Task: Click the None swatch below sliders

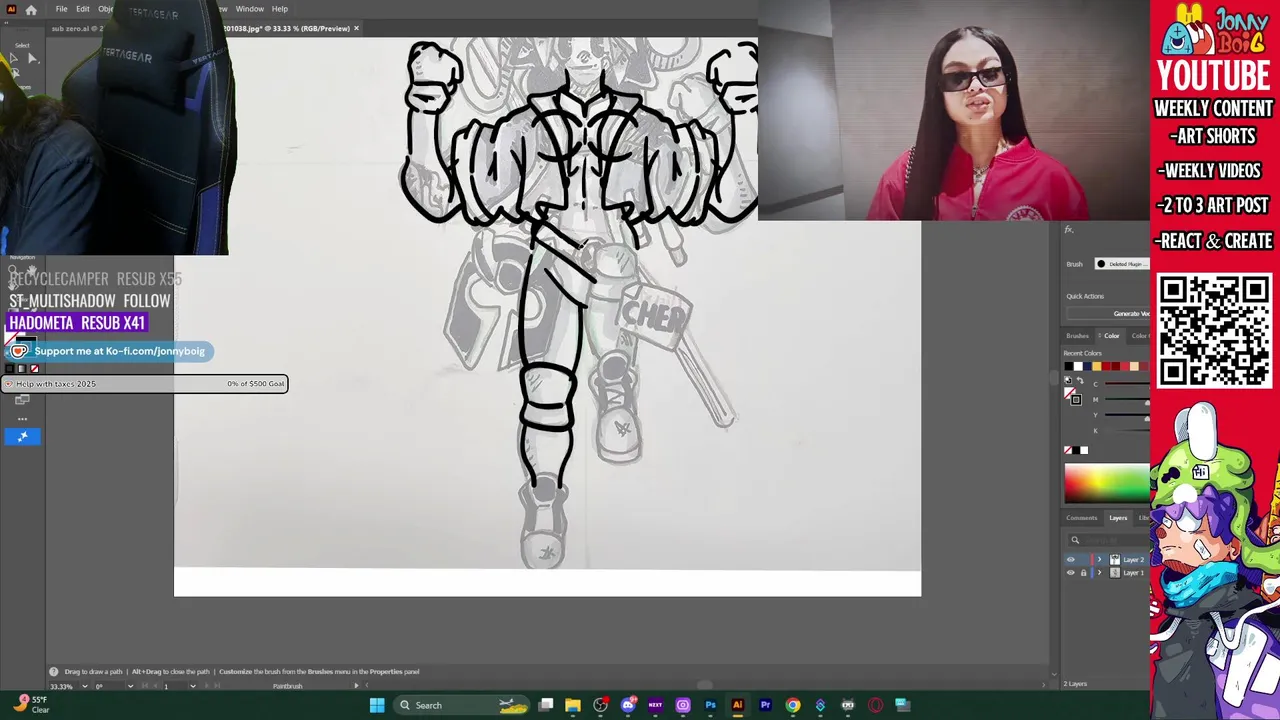Action: point(1068,450)
